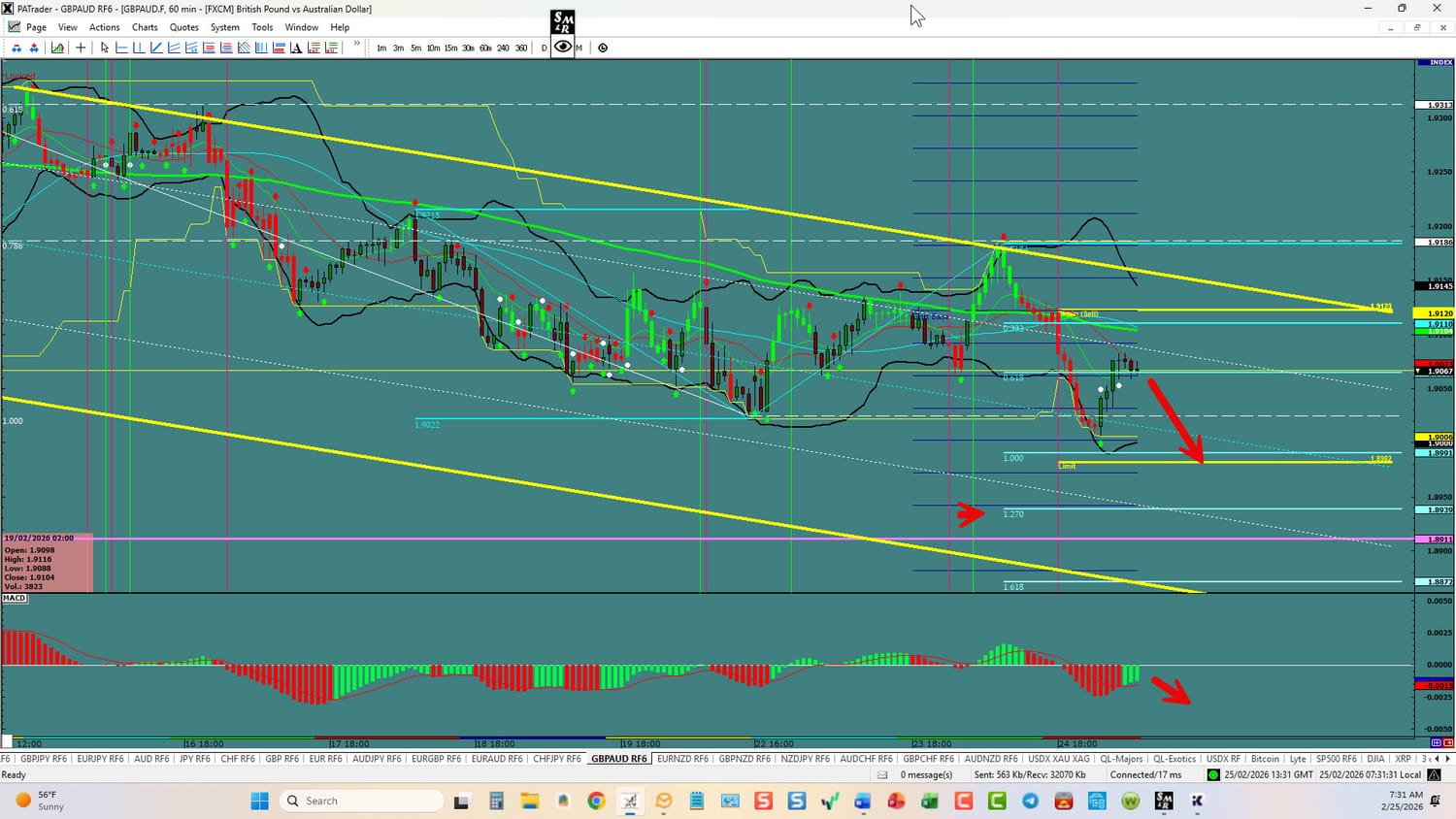Screen dimensions: 1456x819
Task: Select the crosshair cursor tool
Action: tap(81, 48)
